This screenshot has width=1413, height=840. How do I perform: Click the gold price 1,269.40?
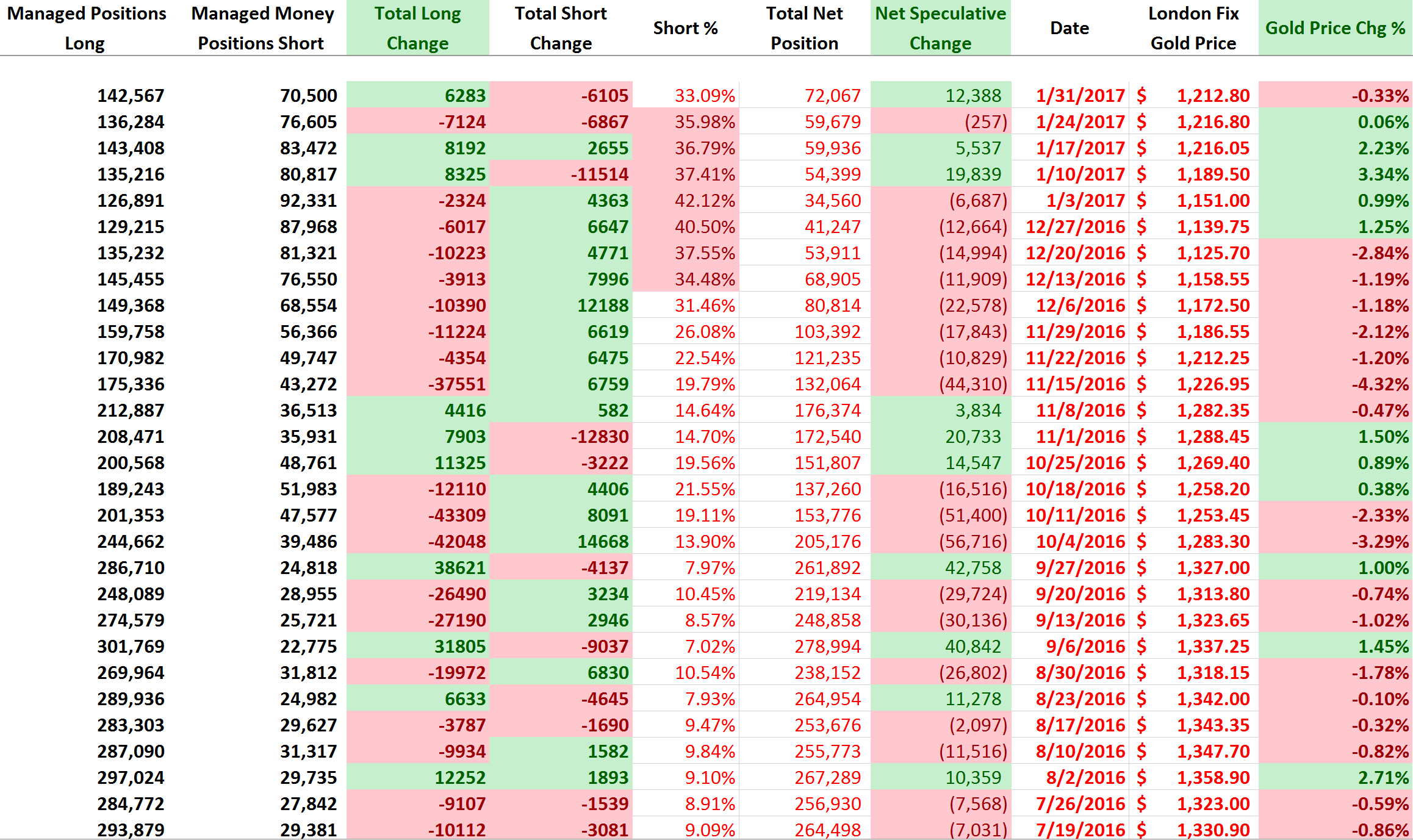click(x=1193, y=462)
